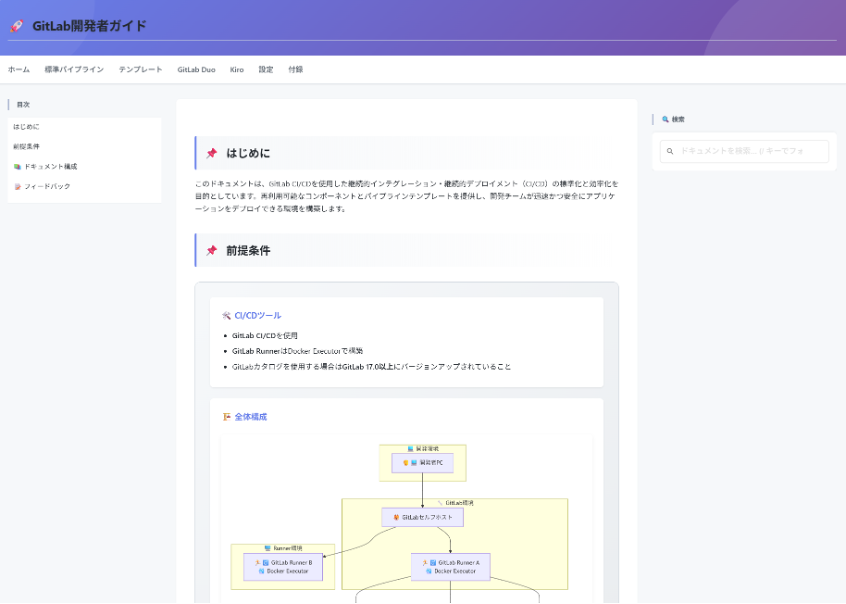Go to the テンプレート menu item
Viewport: 846px width, 604px height.
click(x=140, y=70)
